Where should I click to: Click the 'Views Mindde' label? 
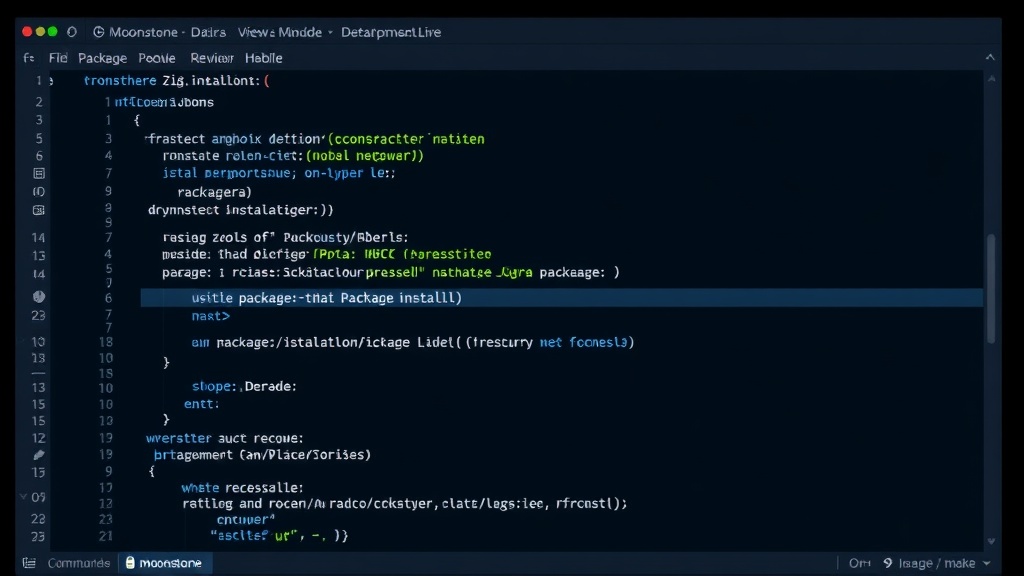click(x=280, y=32)
